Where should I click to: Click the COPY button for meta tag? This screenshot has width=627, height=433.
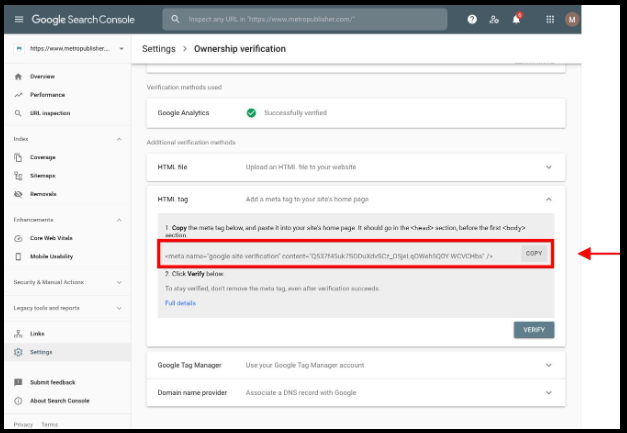(x=534, y=253)
